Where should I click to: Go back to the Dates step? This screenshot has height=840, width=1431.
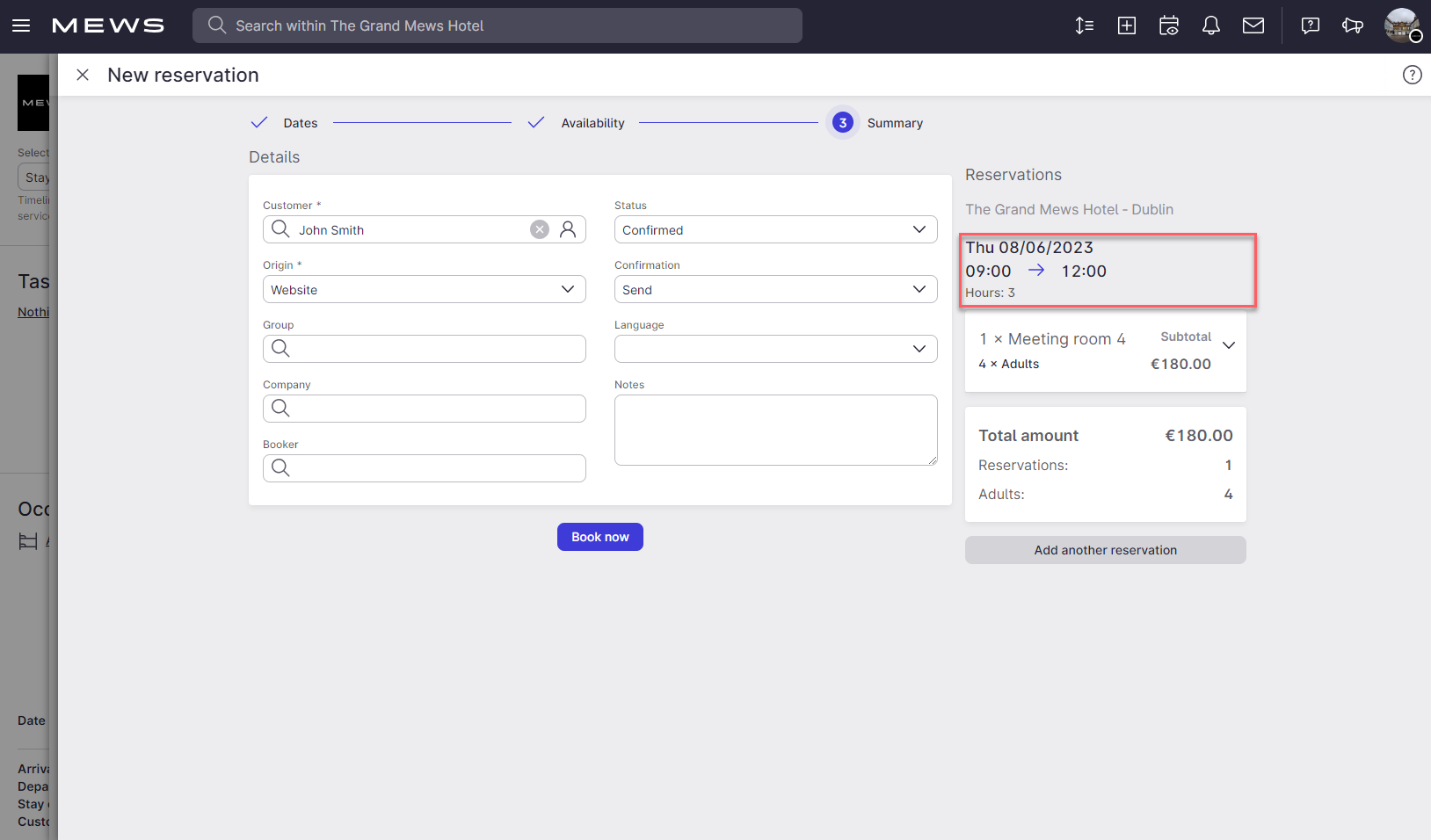[x=301, y=123]
